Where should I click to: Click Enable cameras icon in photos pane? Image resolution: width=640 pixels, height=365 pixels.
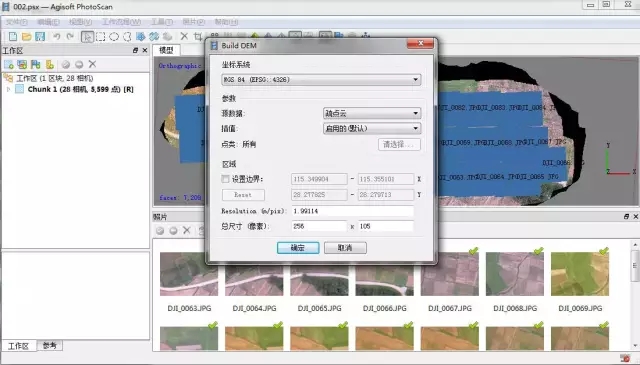[160, 231]
